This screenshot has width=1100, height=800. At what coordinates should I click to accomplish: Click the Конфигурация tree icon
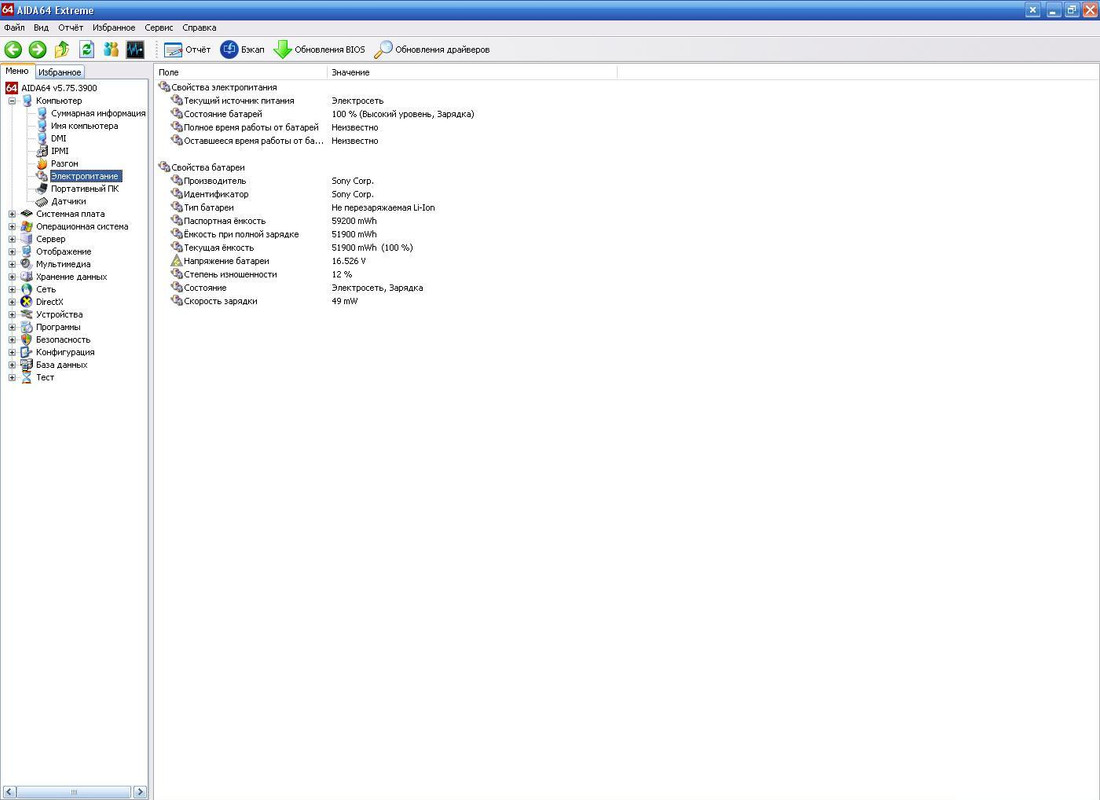coord(27,352)
